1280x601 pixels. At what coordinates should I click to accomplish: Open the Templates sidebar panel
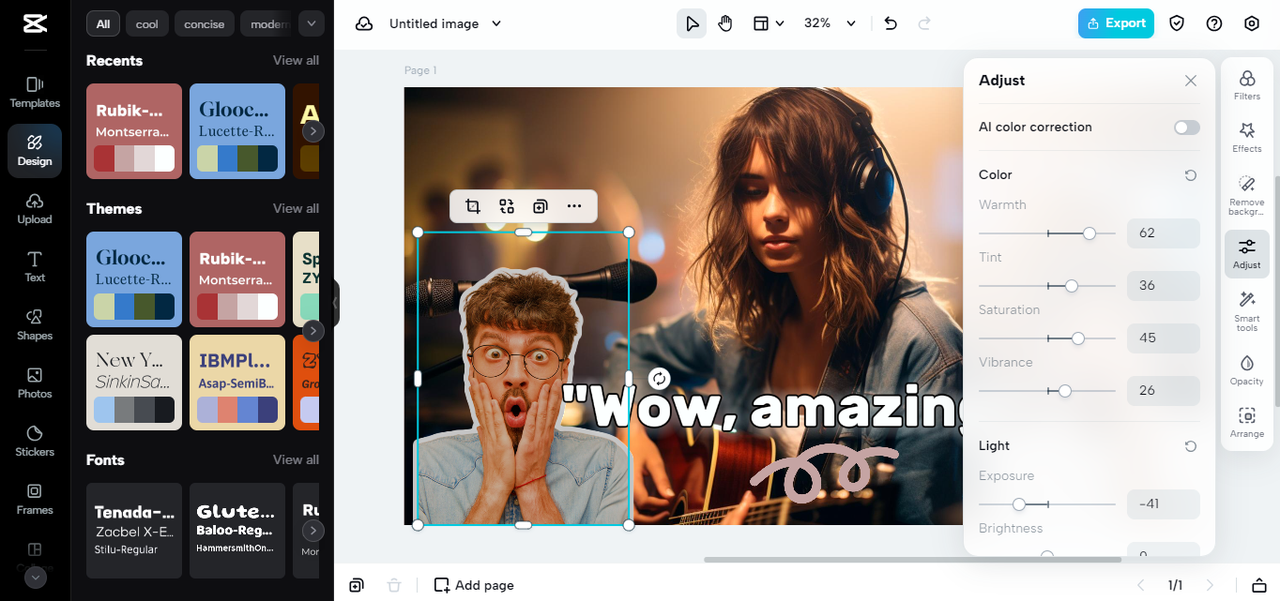35,92
